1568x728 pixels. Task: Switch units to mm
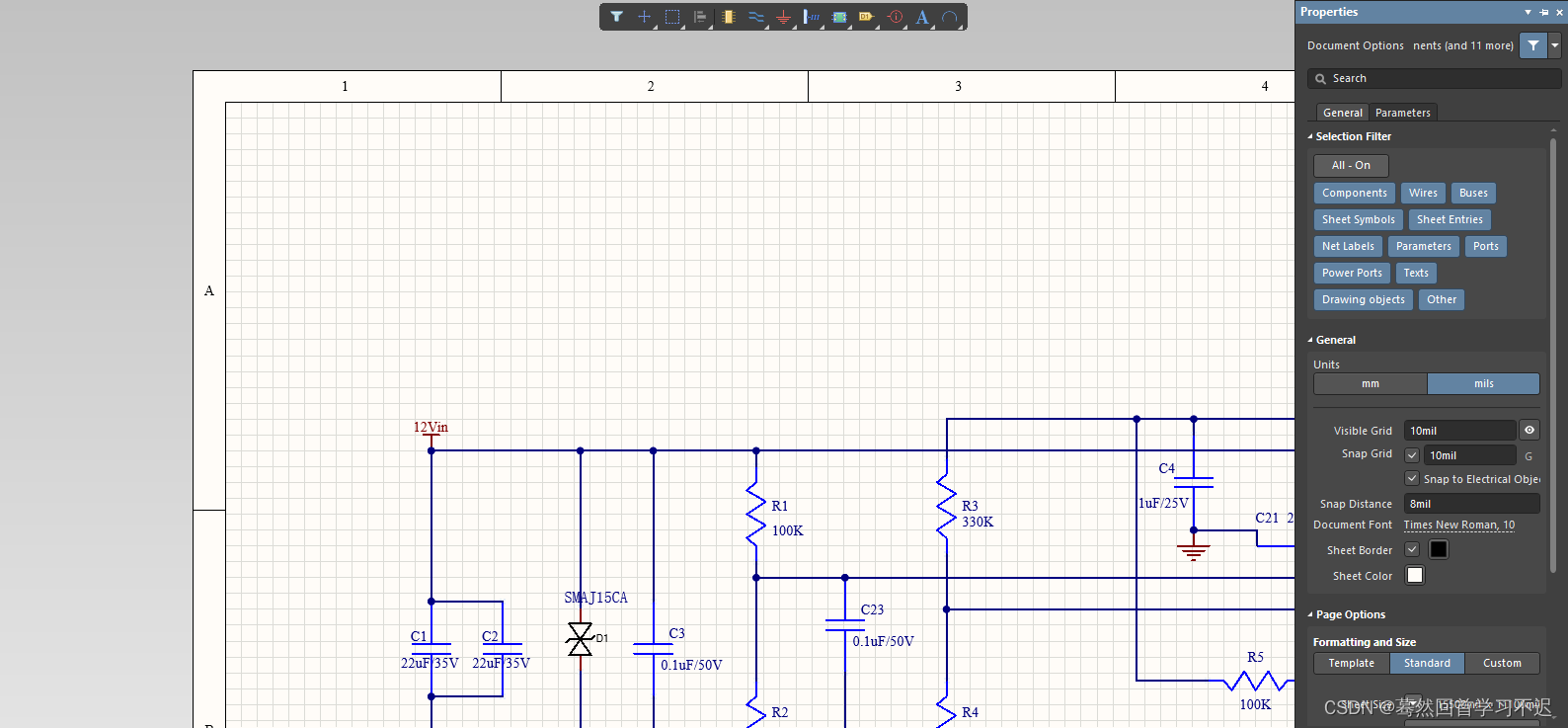[x=1370, y=383]
